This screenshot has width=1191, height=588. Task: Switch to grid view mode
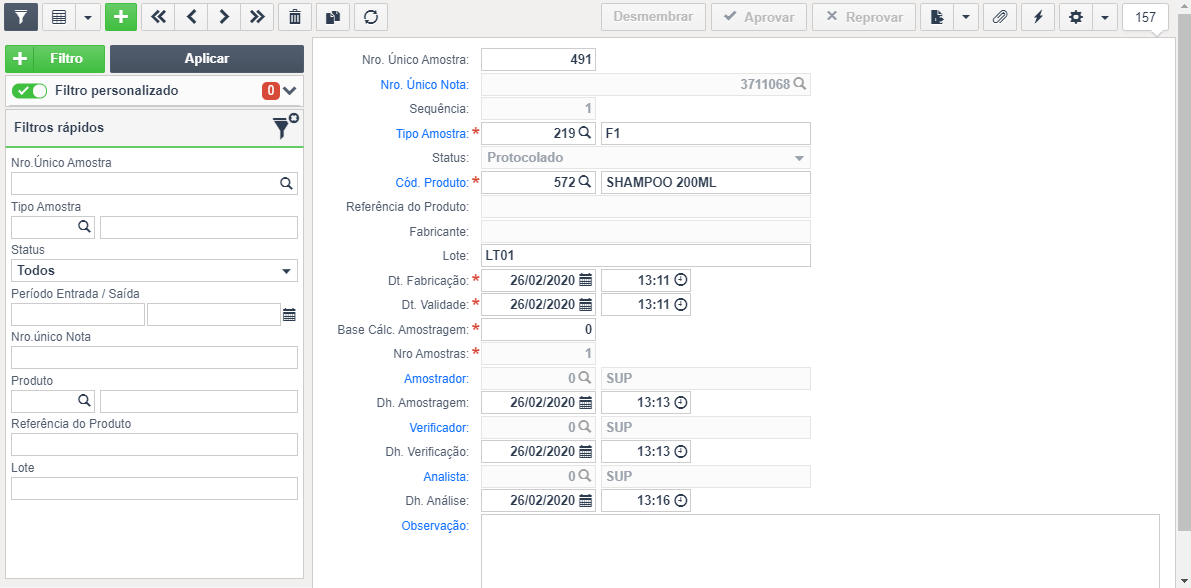(x=58, y=17)
